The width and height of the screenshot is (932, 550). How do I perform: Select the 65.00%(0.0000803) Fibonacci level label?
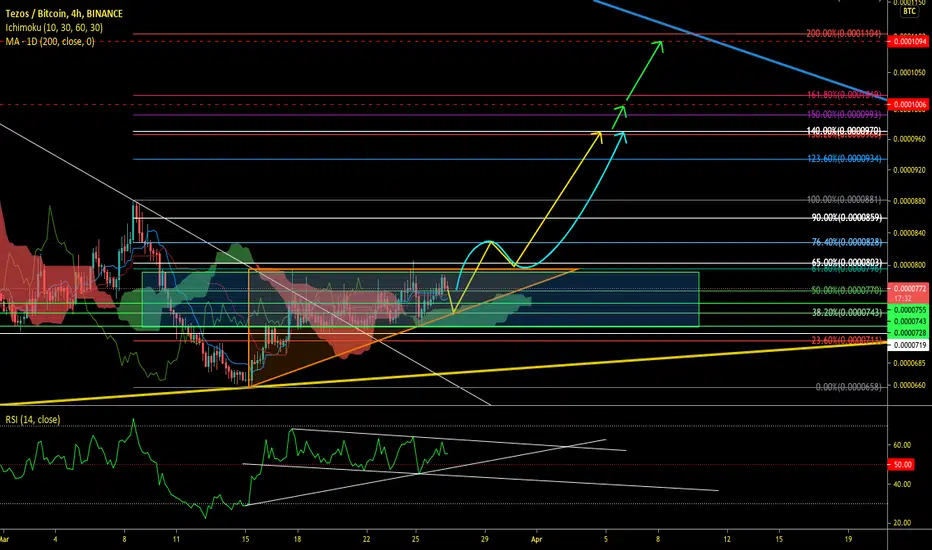click(x=846, y=263)
